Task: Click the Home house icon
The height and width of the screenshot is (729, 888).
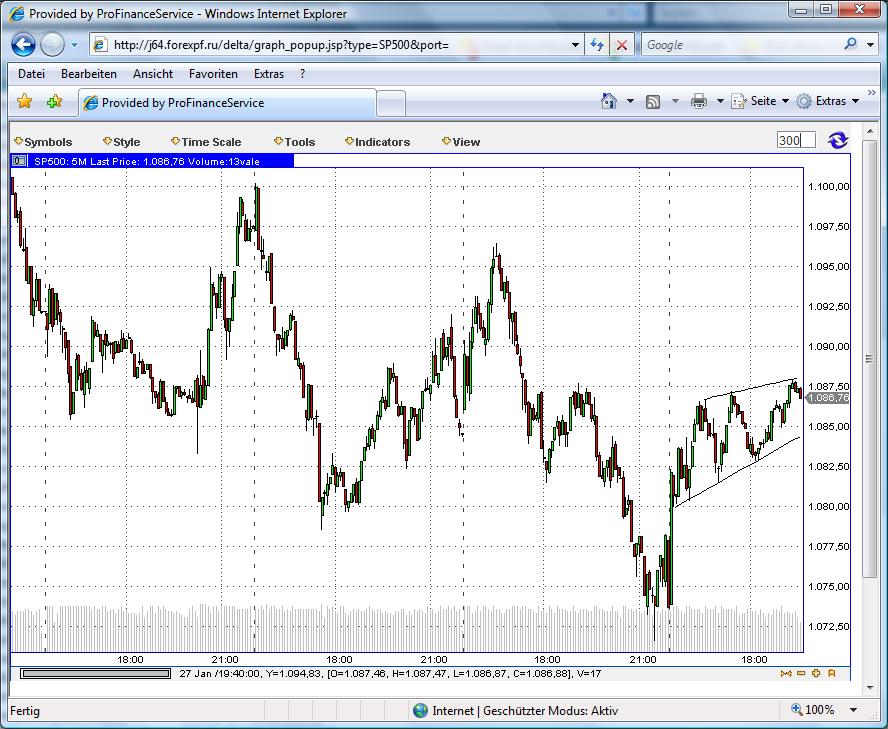Action: click(x=609, y=101)
